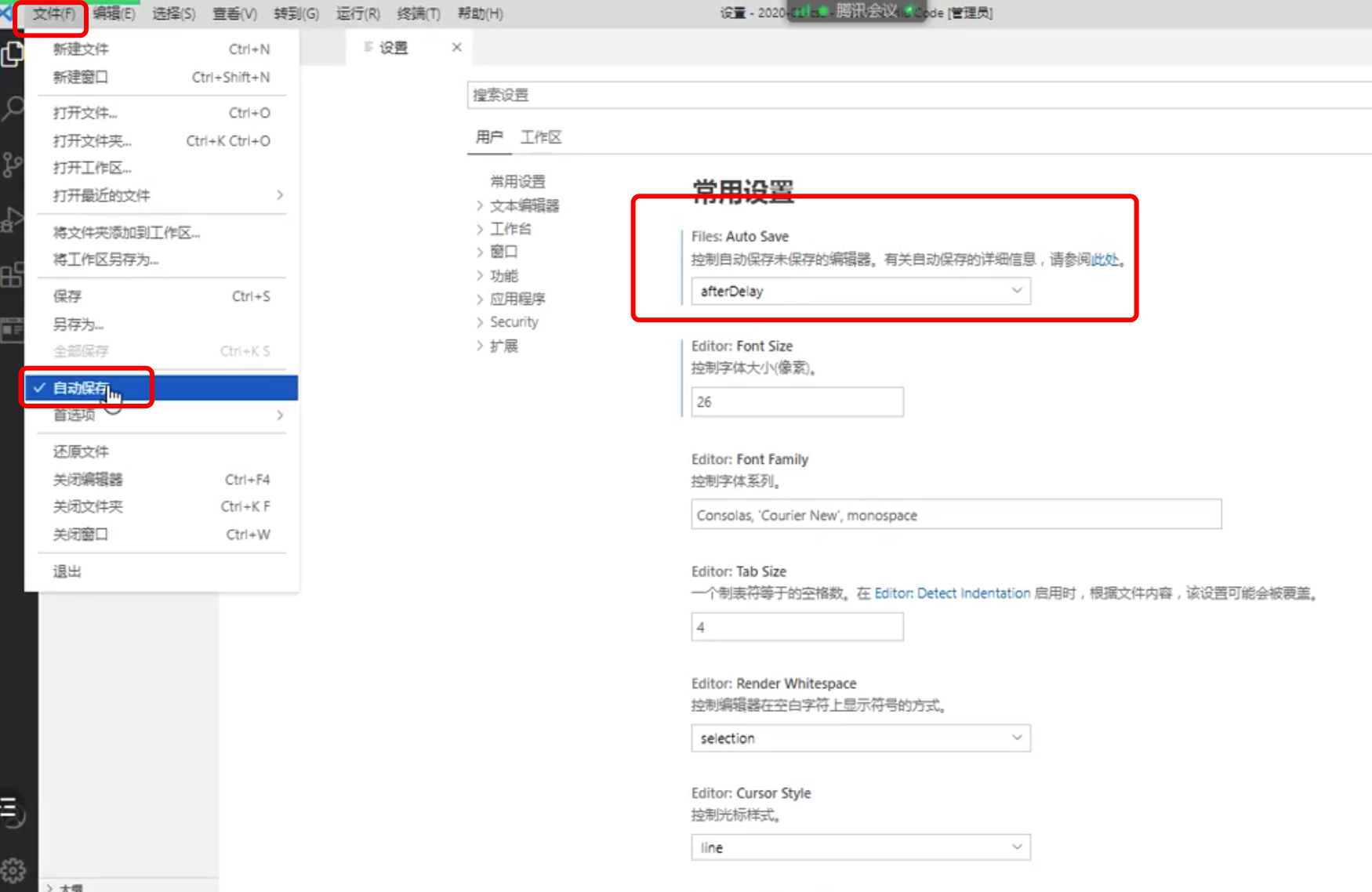Screen dimensions: 1372x892
Task: Open the Source Control view
Action: pos(13,162)
